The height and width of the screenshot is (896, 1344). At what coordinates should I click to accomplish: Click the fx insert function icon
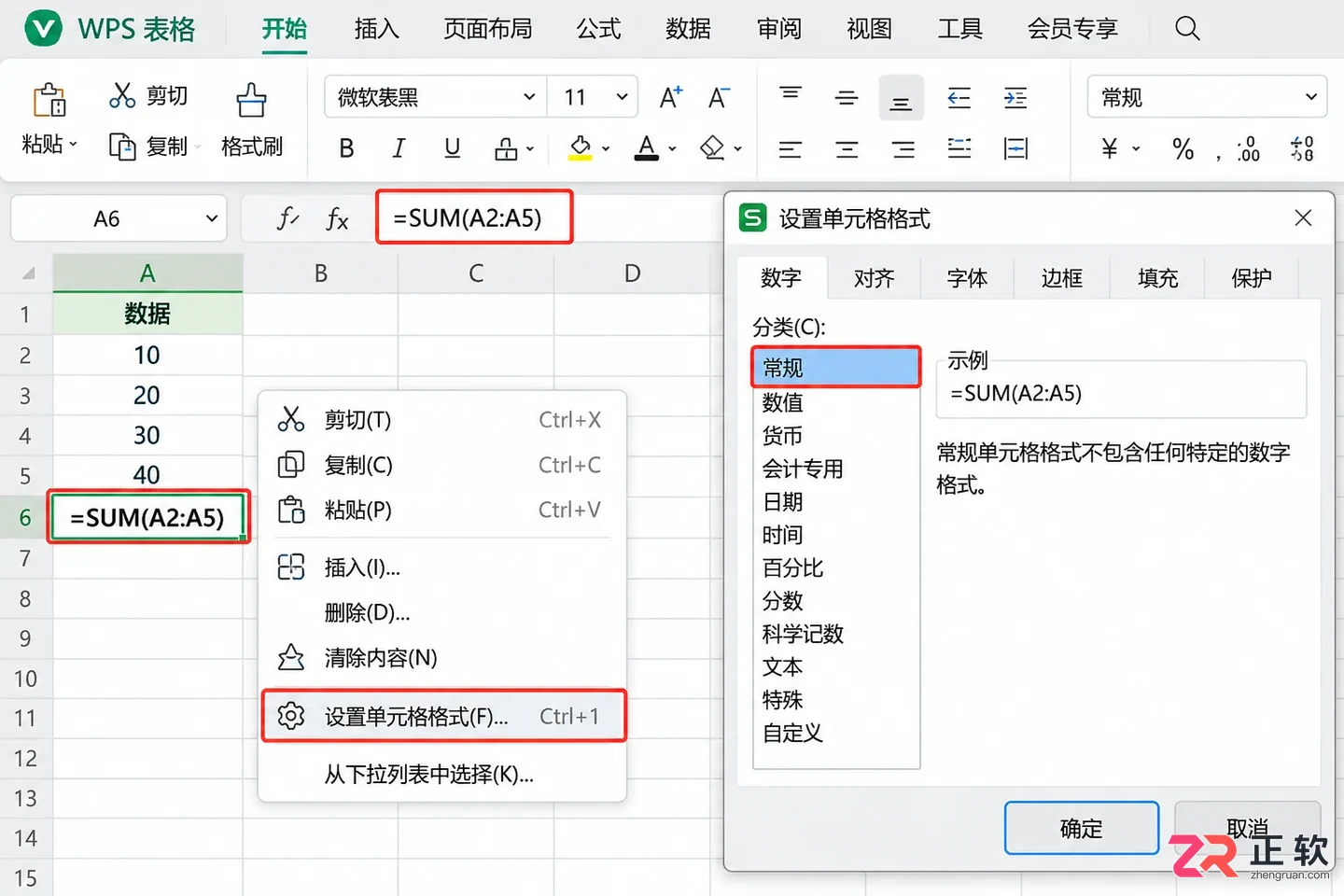(337, 219)
